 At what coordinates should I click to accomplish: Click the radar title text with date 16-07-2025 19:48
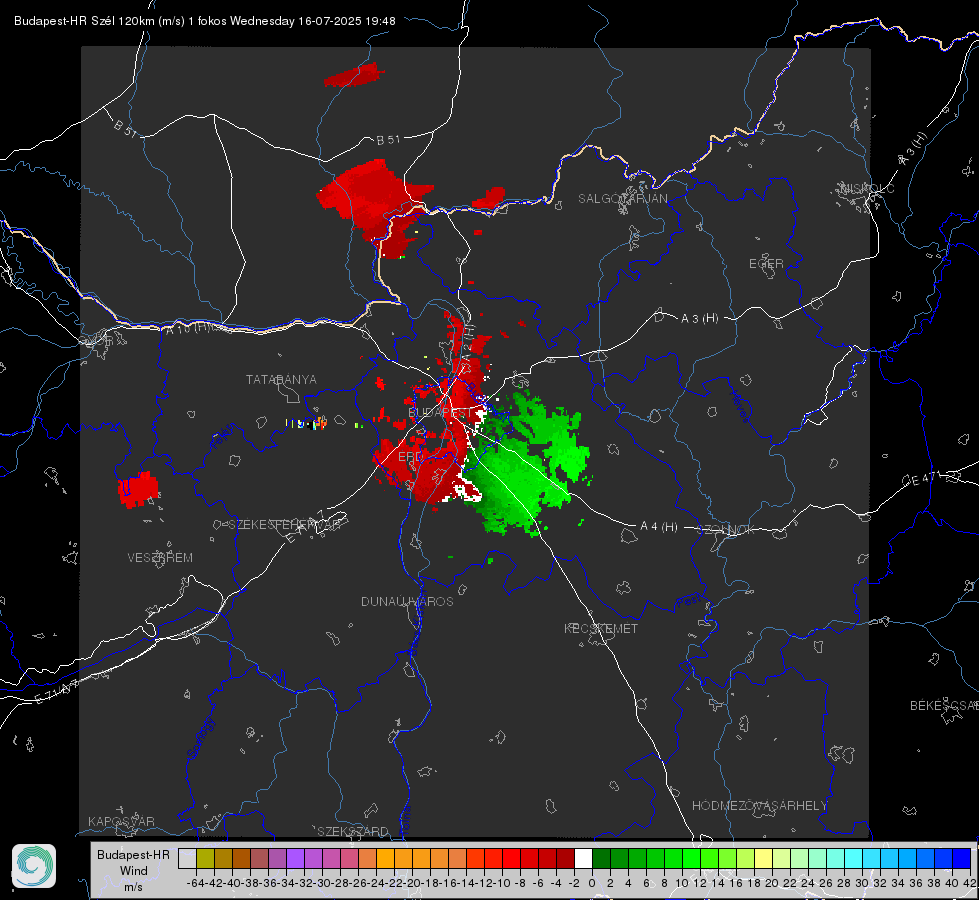point(205,21)
